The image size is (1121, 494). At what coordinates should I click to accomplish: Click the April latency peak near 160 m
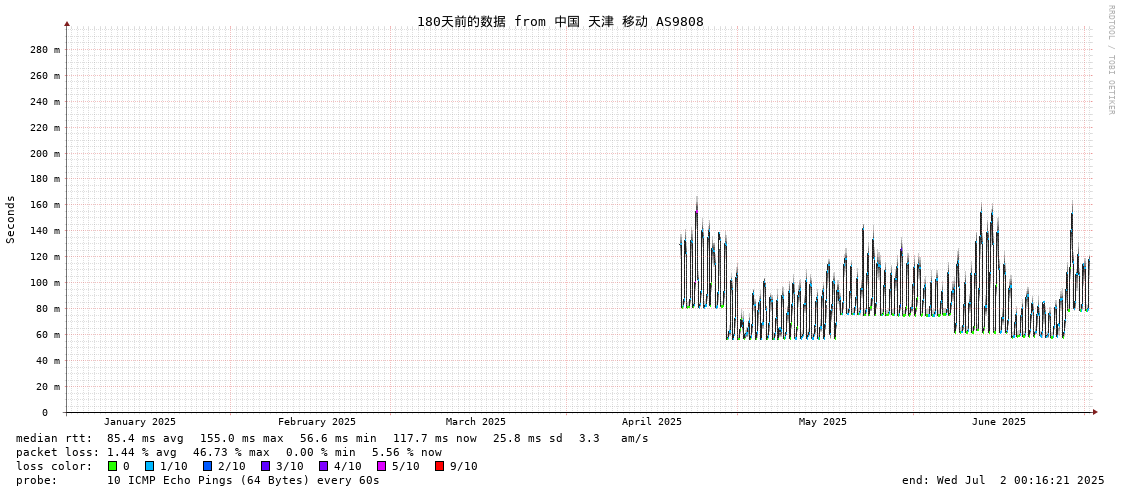(x=696, y=204)
